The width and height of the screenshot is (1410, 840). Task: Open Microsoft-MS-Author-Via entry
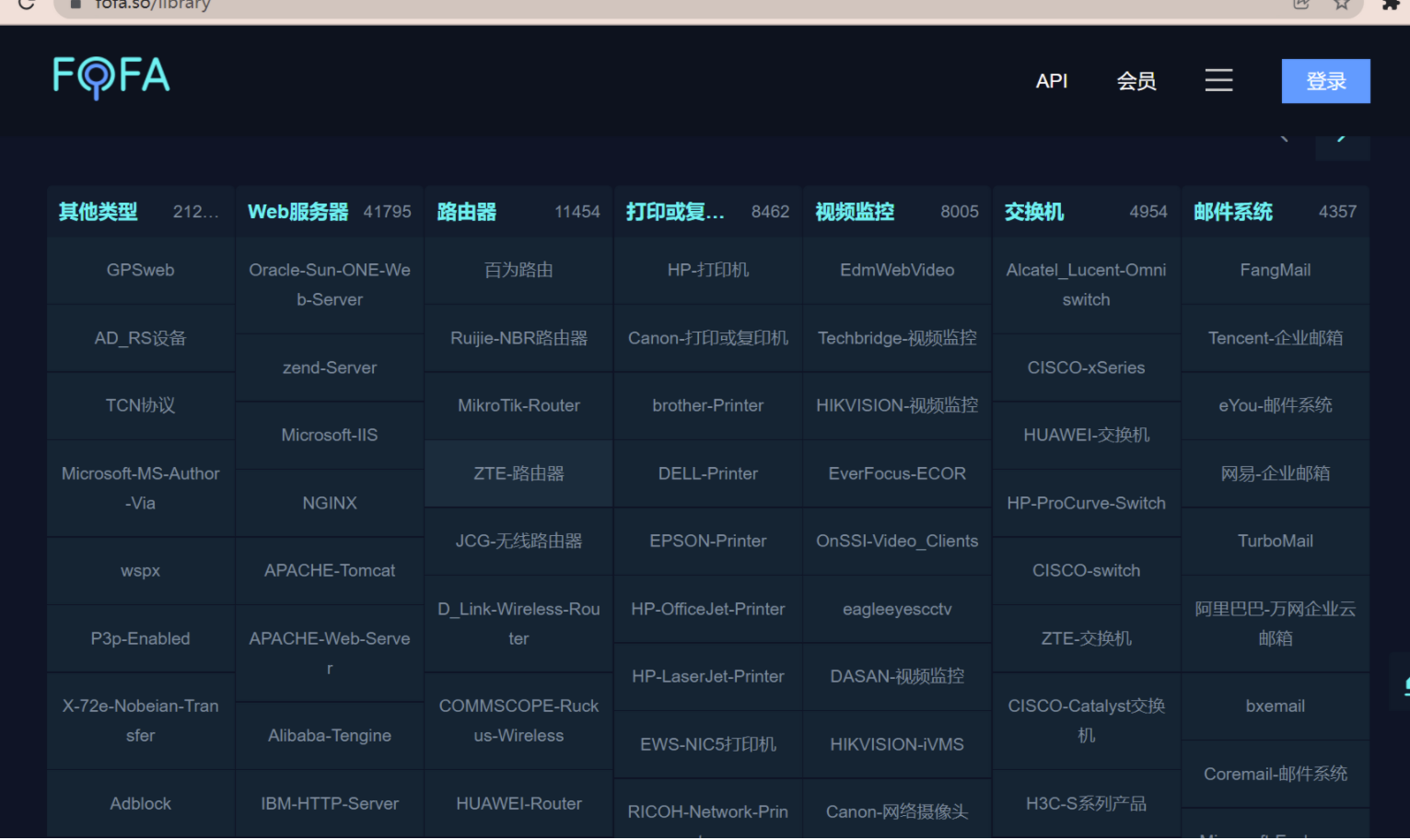pos(140,488)
